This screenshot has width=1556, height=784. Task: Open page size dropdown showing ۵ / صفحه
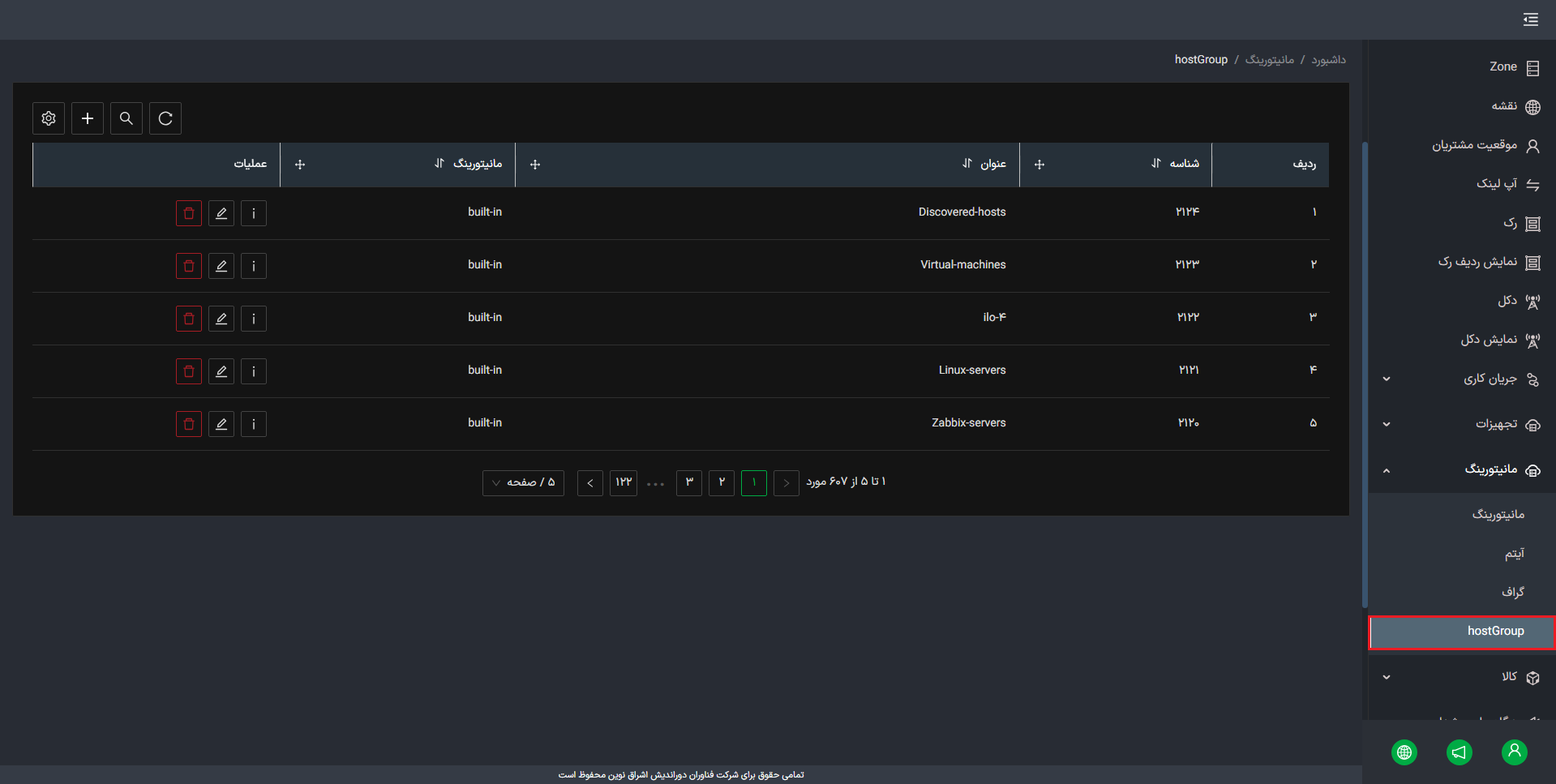[x=523, y=482]
